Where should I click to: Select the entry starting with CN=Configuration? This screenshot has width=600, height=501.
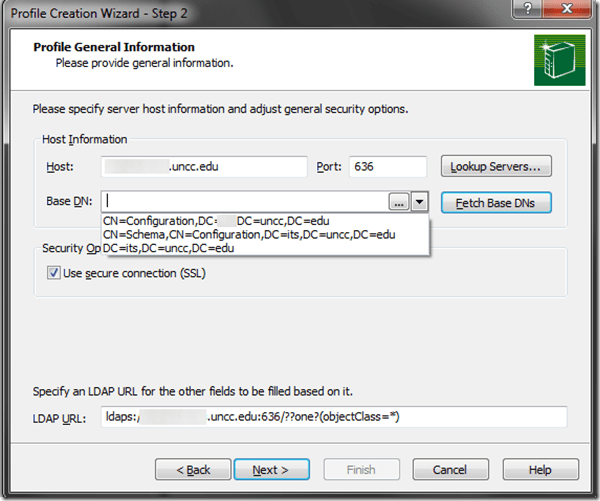[x=216, y=221]
